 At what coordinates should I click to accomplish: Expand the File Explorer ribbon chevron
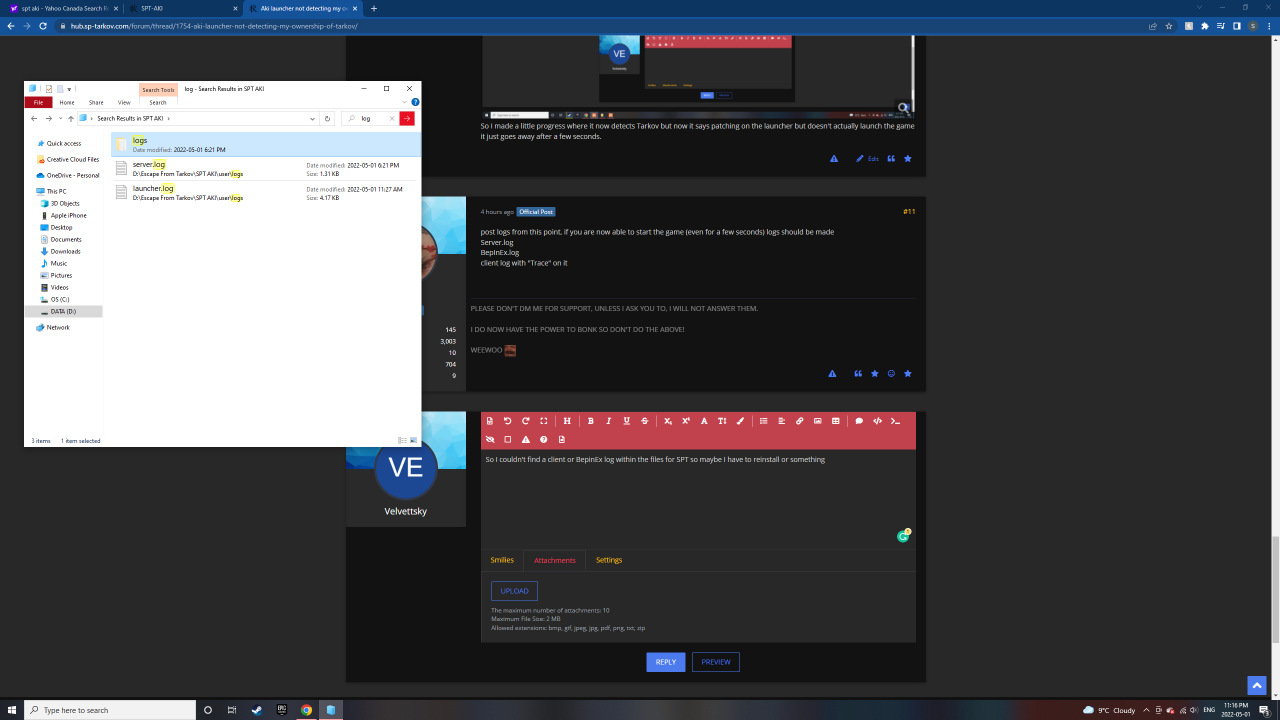click(406, 102)
